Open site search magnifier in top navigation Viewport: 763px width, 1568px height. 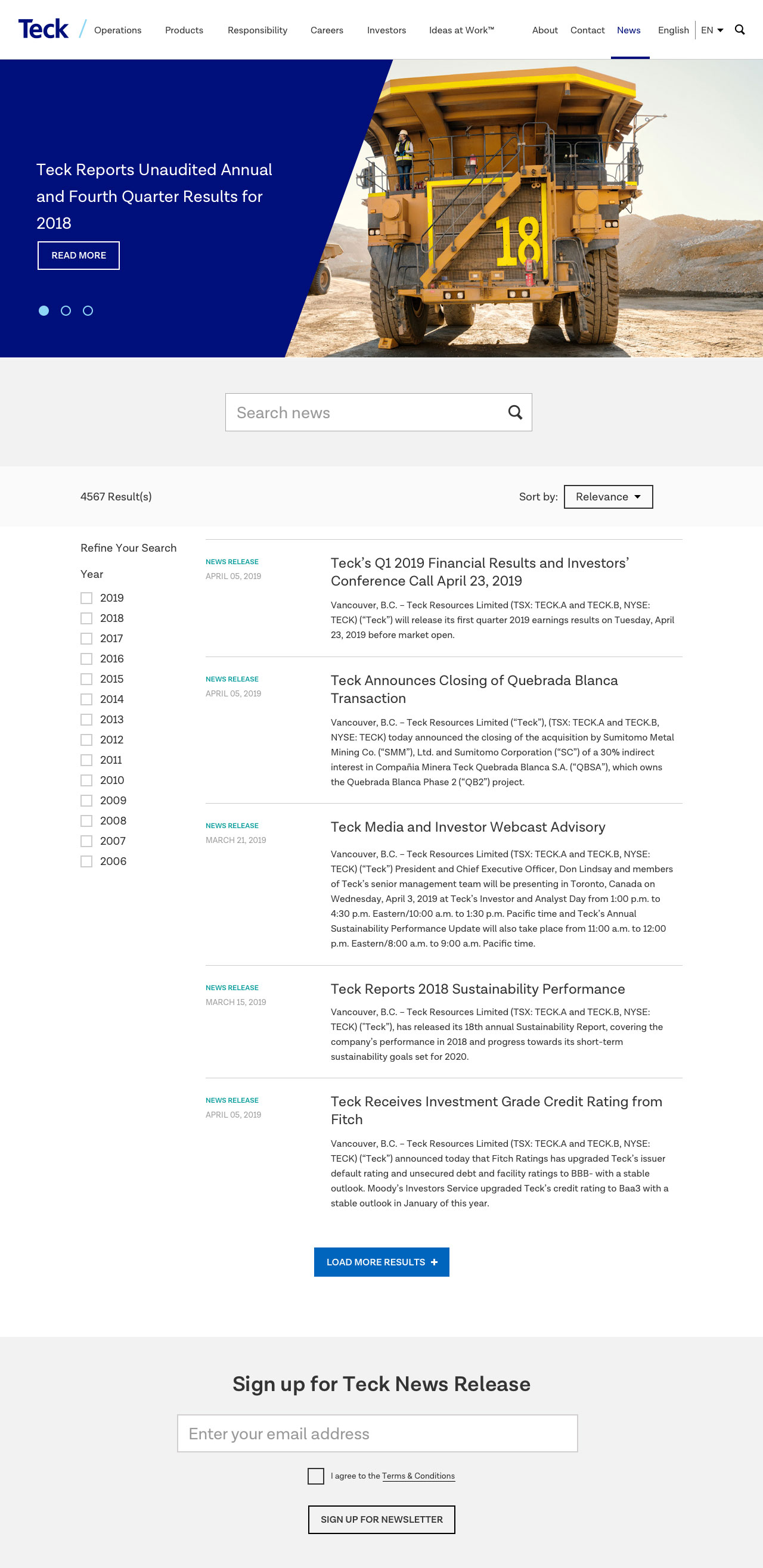pos(739,30)
